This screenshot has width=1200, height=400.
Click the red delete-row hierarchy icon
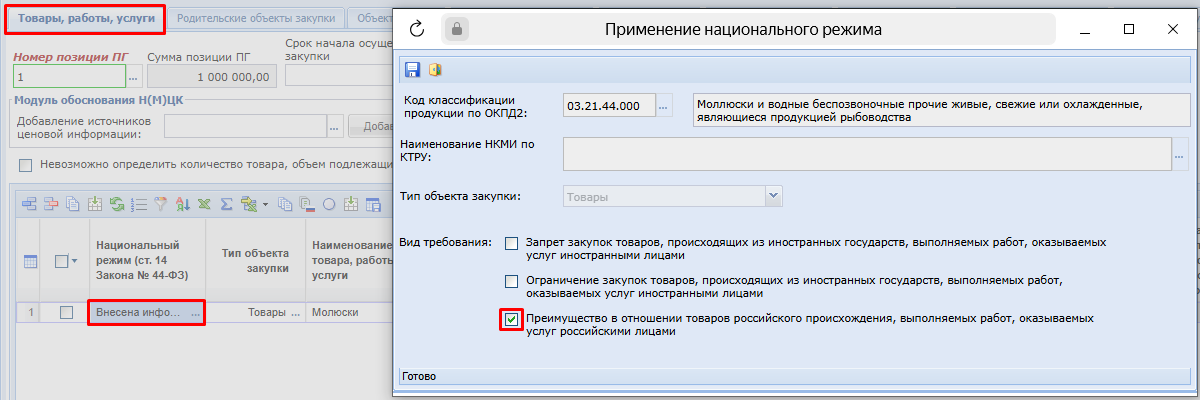click(51, 204)
